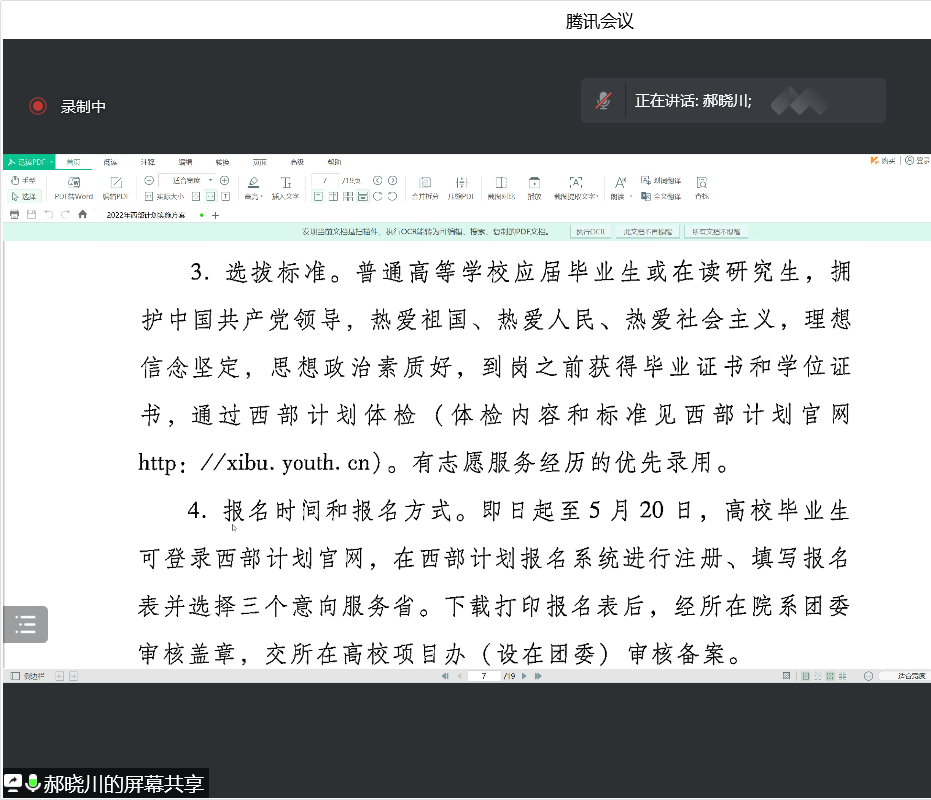Select the hand tool
This screenshot has width=931, height=800.
coord(22,180)
